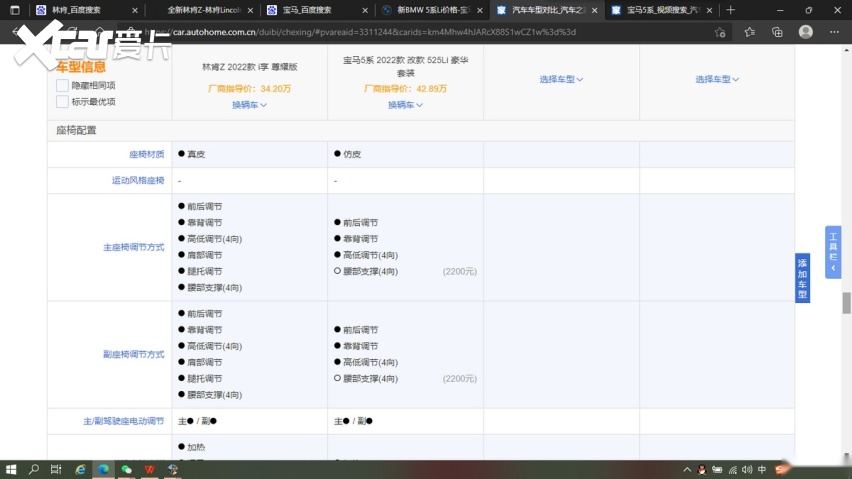852x479 pixels.
Task: Expand 换辆车 under 林肯Z
Action: click(249, 105)
